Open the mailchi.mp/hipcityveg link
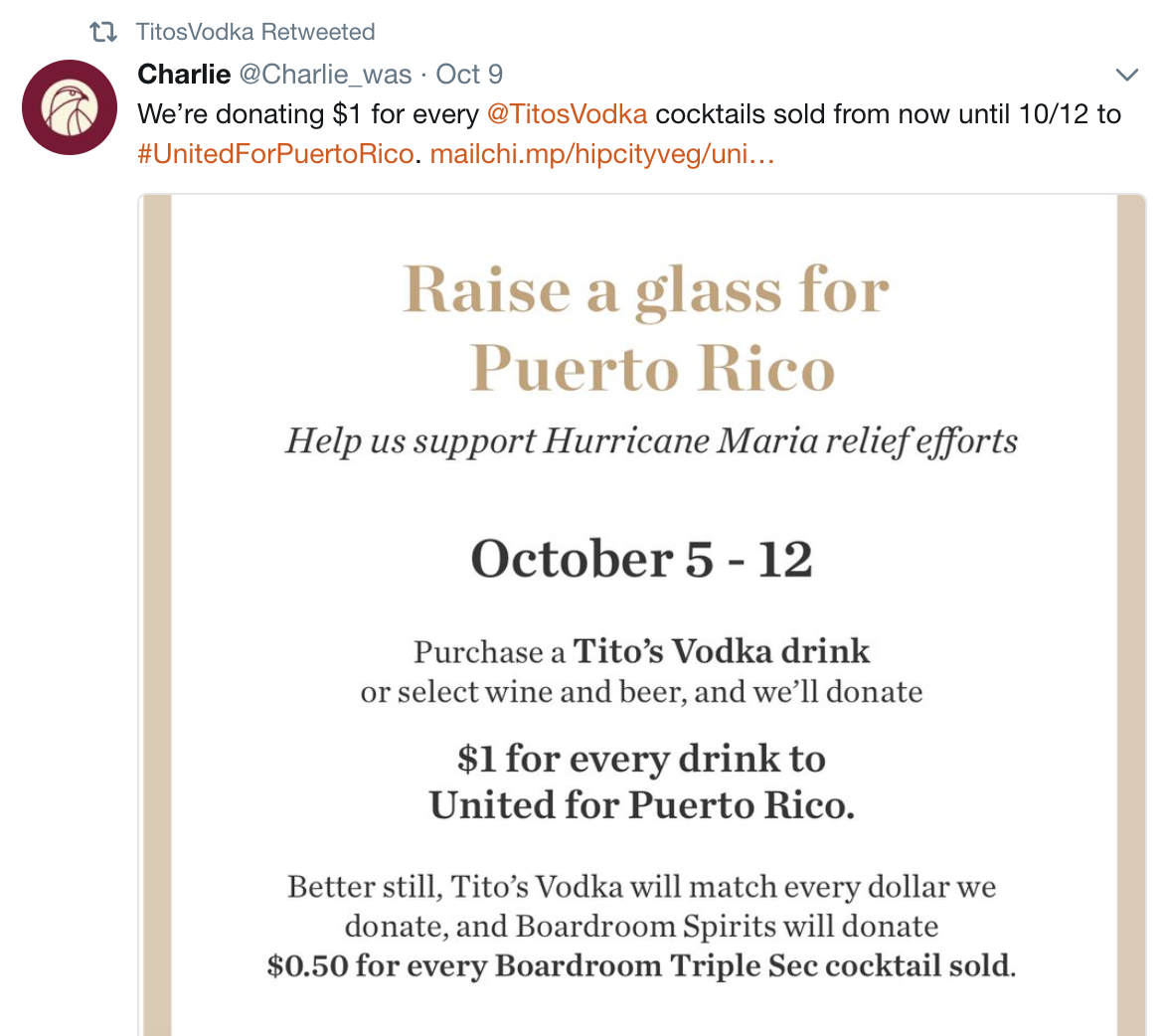1165x1036 pixels. (x=601, y=154)
